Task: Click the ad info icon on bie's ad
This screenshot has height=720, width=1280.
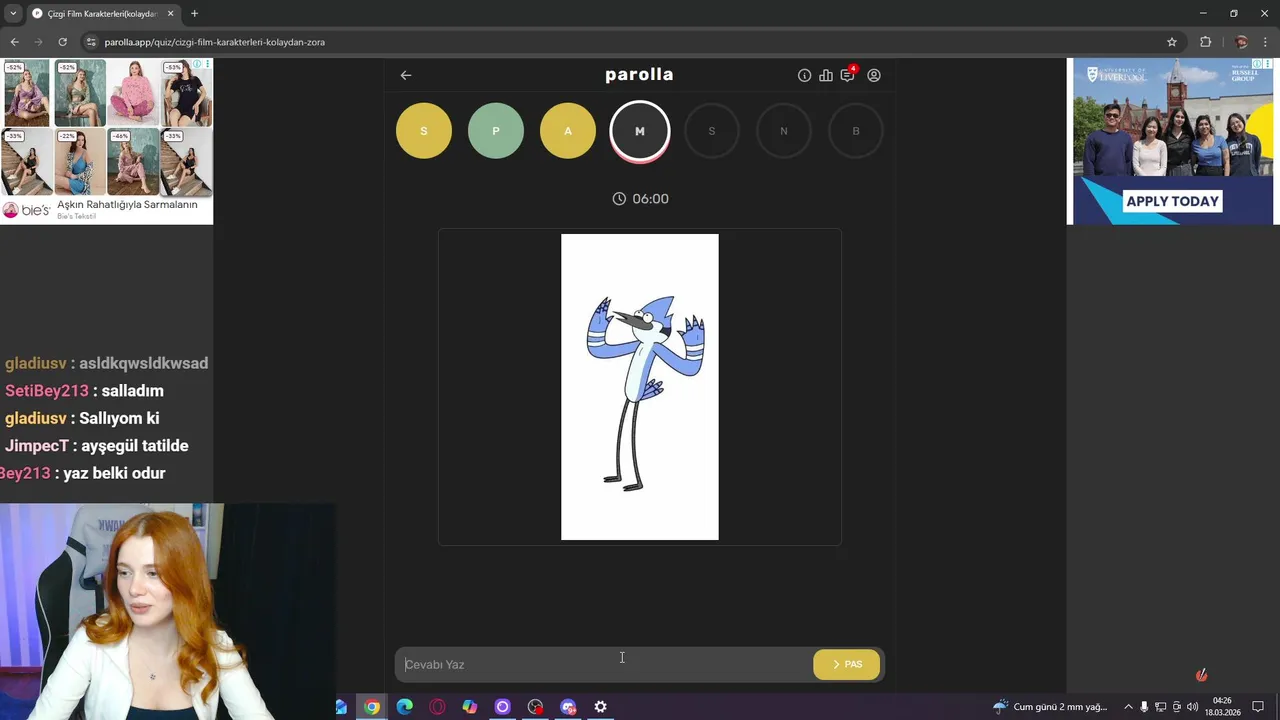Action: pyautogui.click(x=197, y=64)
